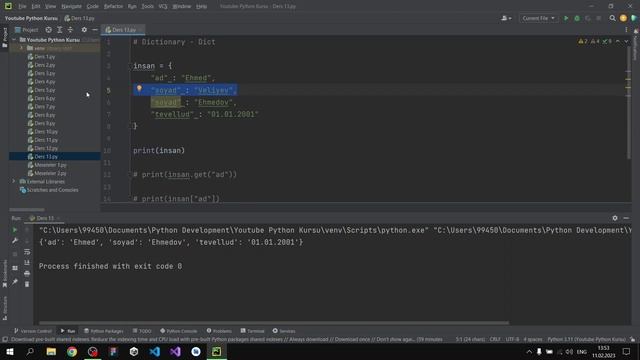Open the Refactor menu

[x=113, y=6]
